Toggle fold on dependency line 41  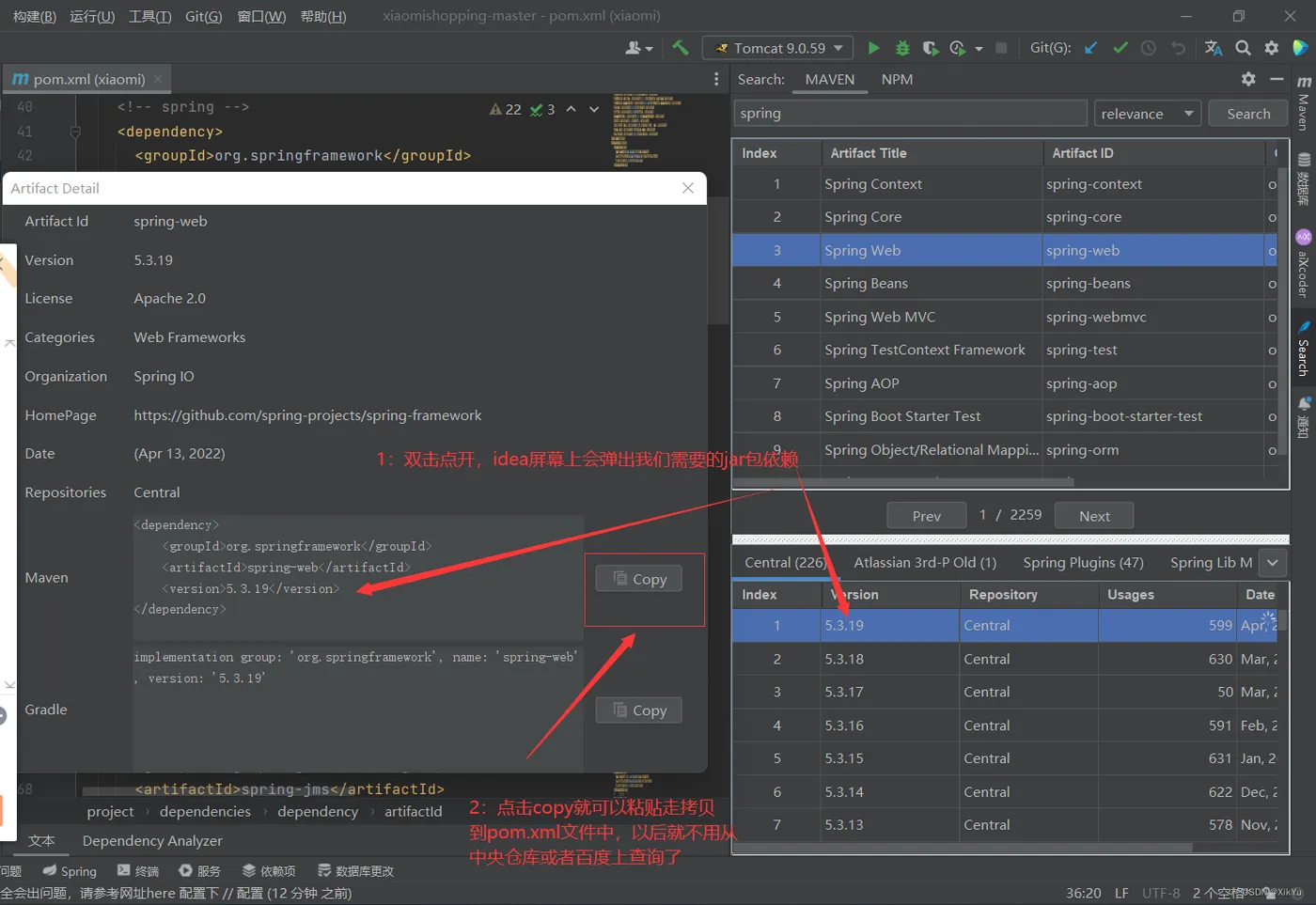pos(75,132)
